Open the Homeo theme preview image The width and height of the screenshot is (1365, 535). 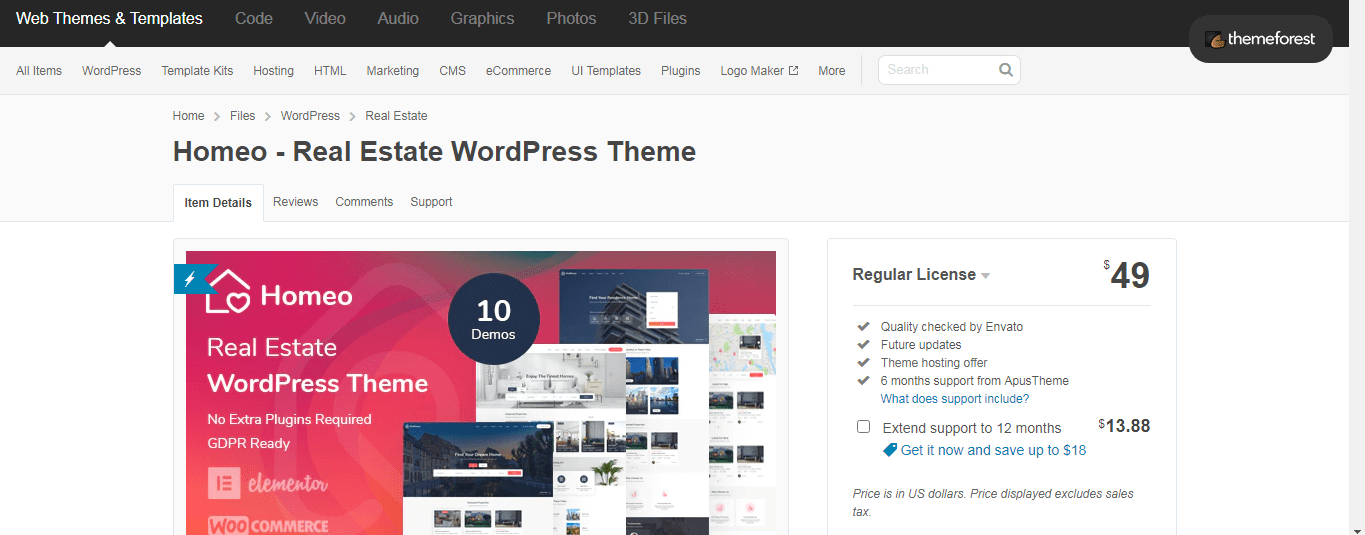click(x=481, y=393)
